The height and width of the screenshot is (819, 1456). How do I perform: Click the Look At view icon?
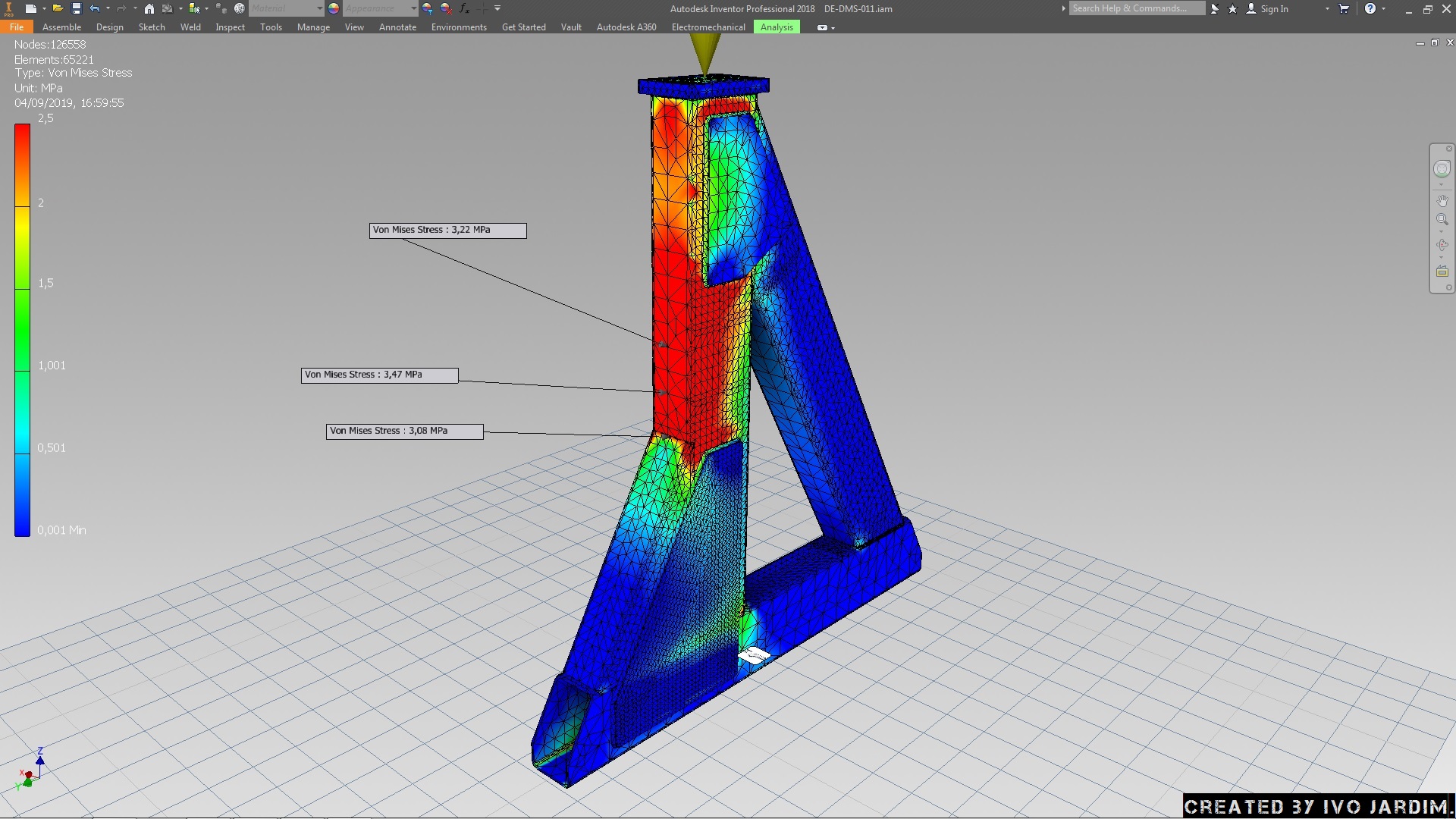[x=1442, y=271]
